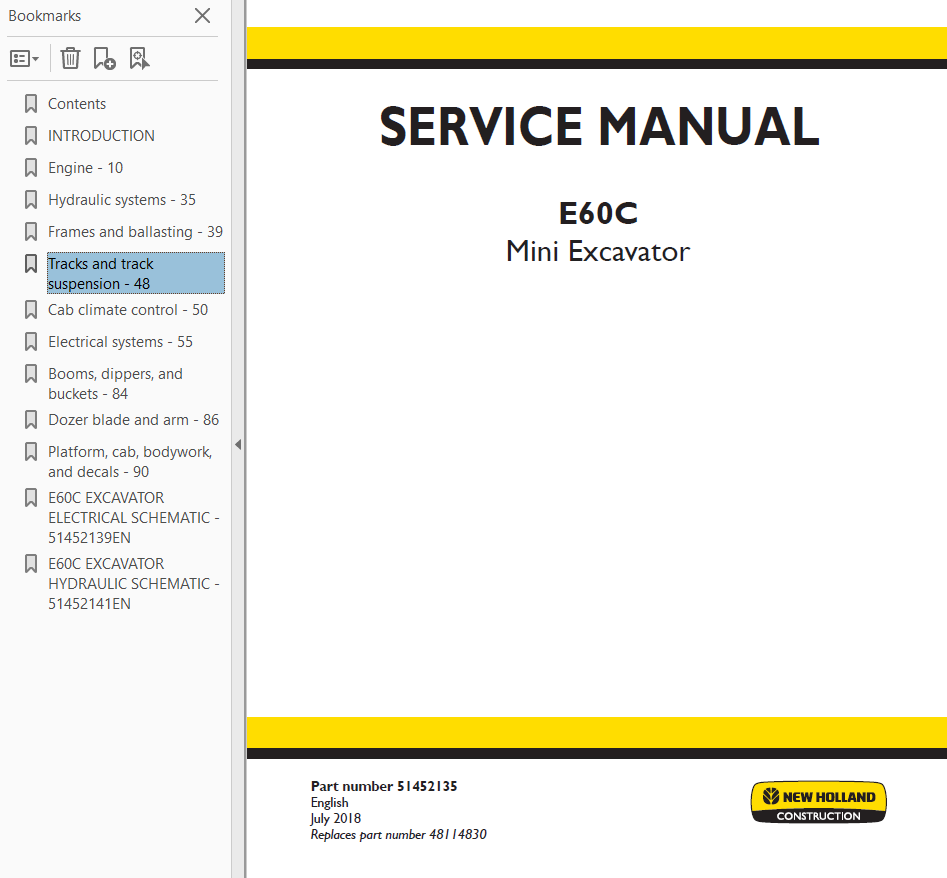Image resolution: width=947 pixels, height=878 pixels.
Task: Go to Electrical systems - 55 bookmark
Action: 120,342
